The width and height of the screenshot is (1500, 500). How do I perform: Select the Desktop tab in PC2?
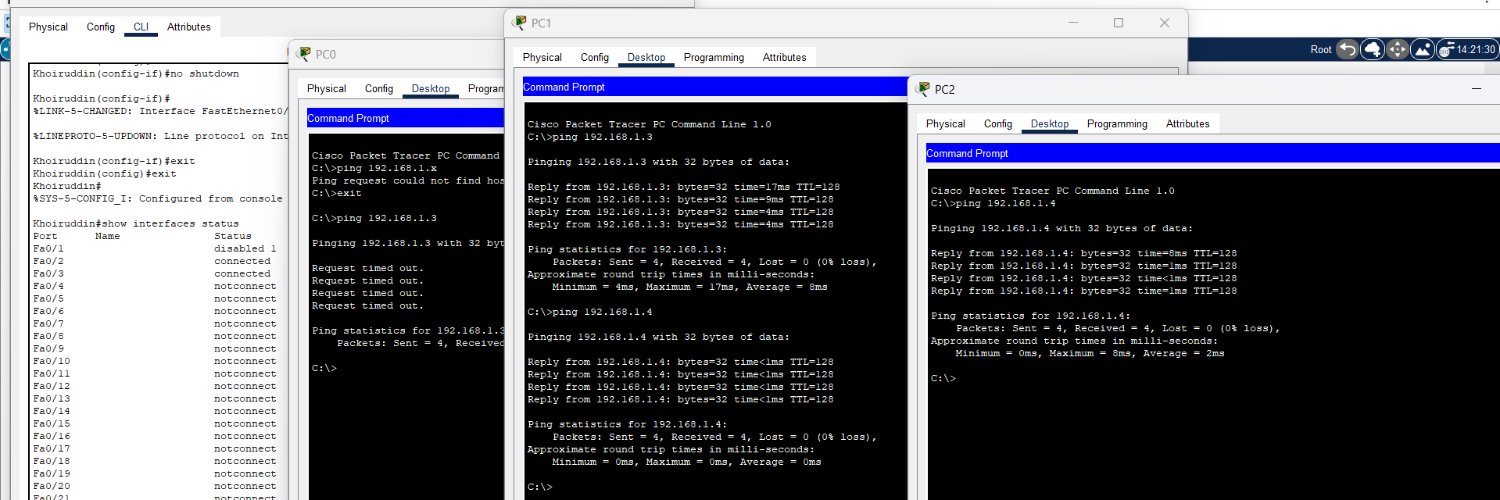tap(1050, 124)
